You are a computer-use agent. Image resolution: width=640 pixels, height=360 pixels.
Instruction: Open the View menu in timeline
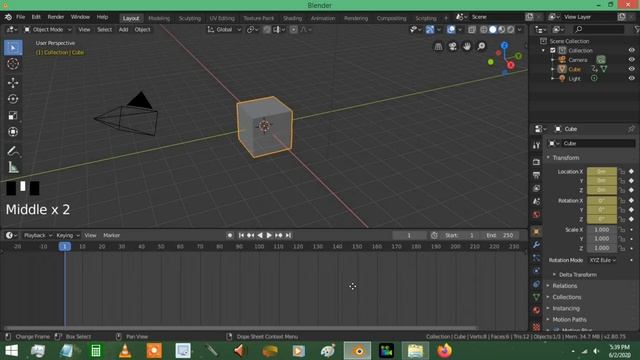point(90,236)
